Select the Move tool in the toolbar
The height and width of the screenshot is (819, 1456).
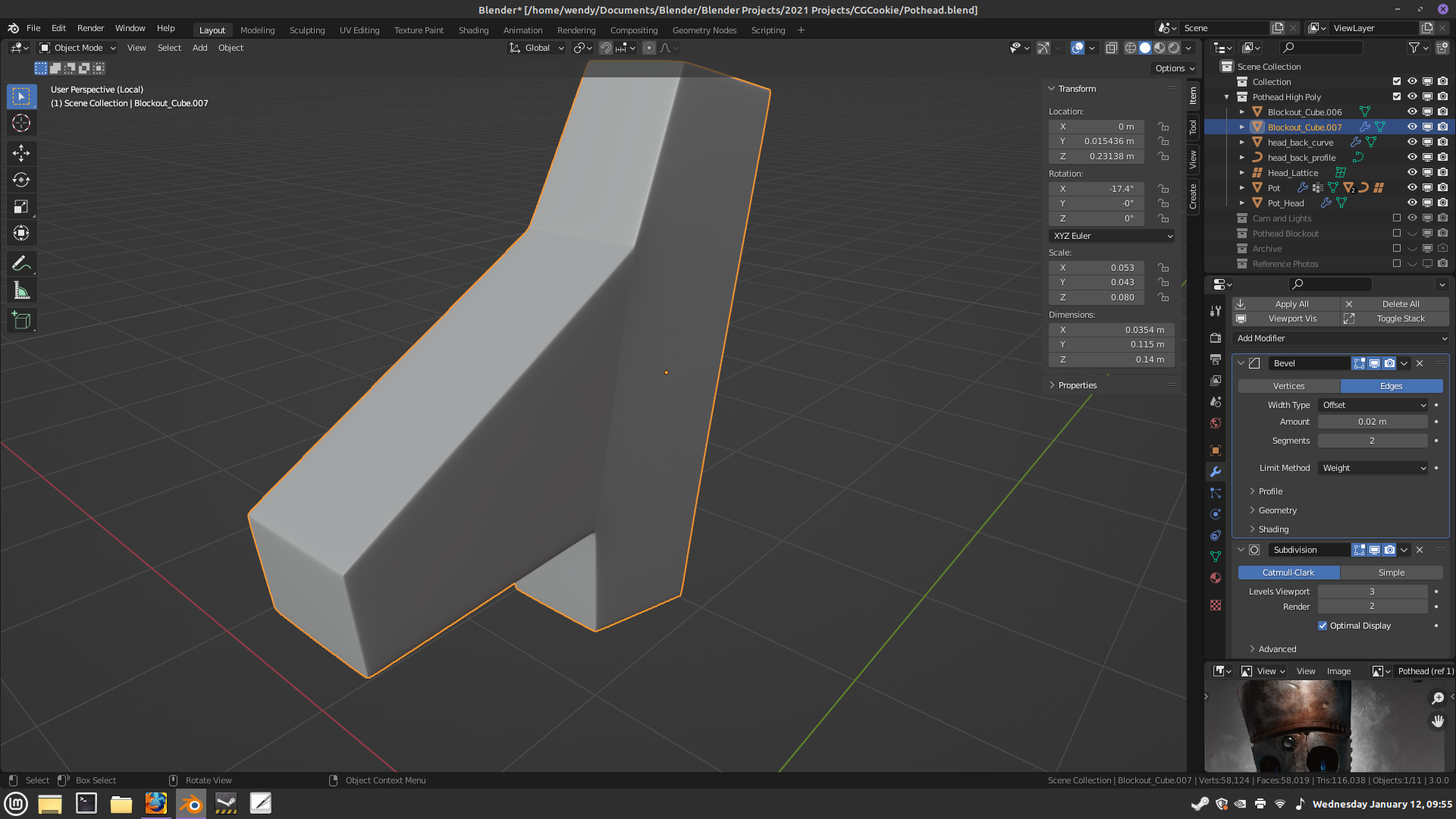coord(21,153)
